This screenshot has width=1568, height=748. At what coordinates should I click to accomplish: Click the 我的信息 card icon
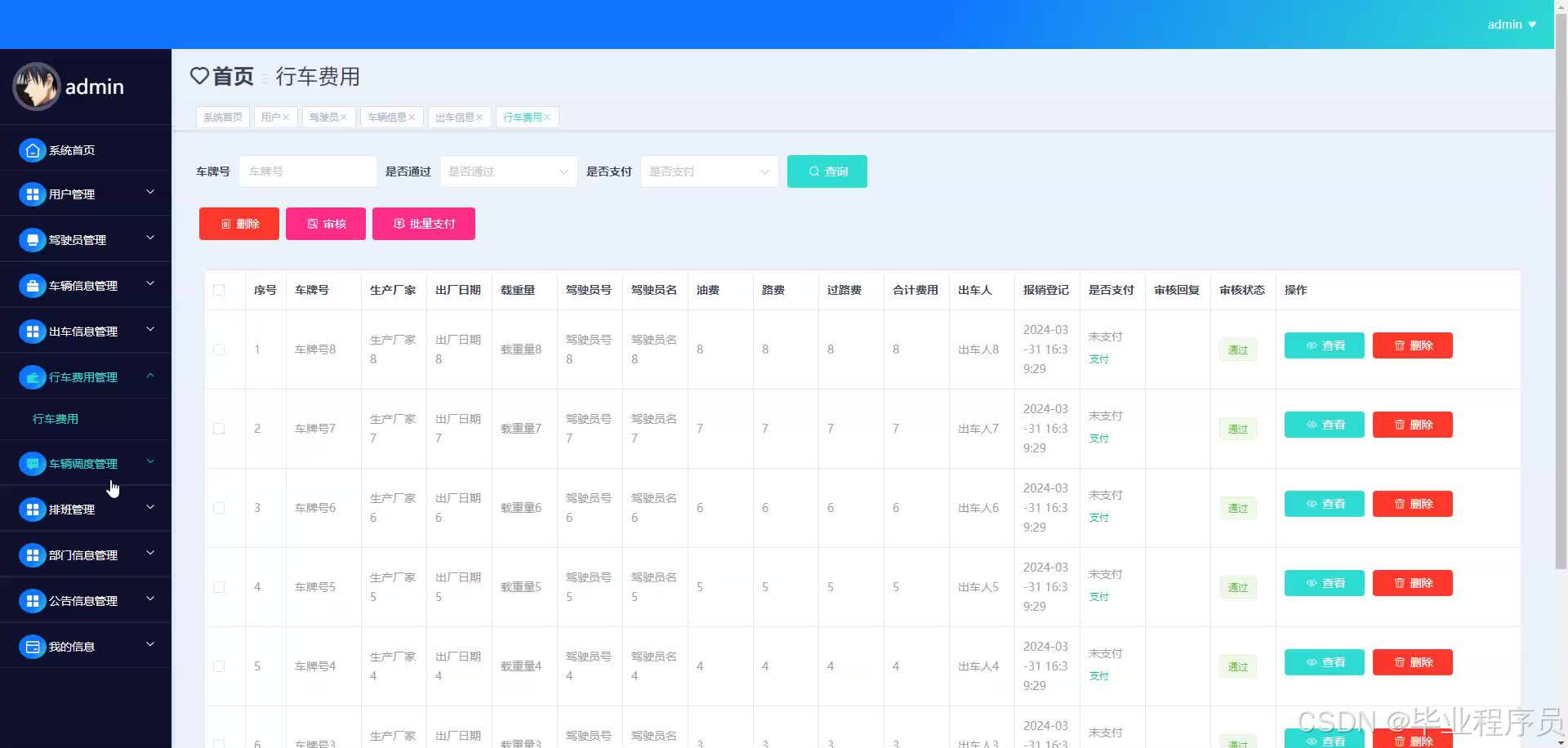32,647
